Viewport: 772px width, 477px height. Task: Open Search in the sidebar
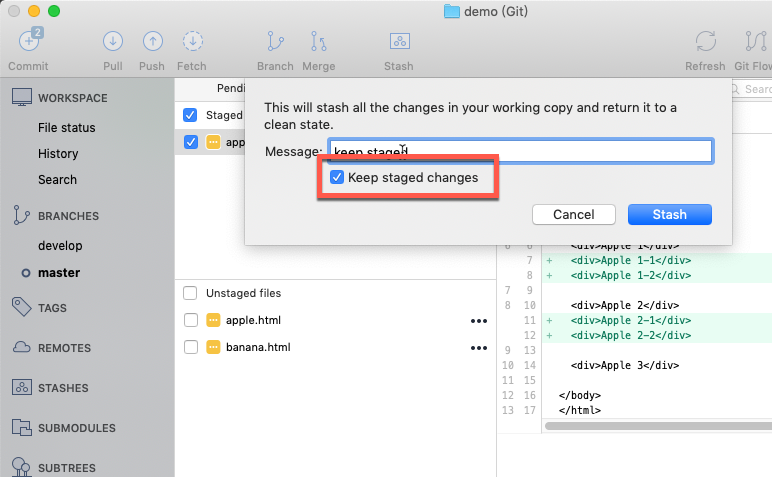pyautogui.click(x=57, y=180)
